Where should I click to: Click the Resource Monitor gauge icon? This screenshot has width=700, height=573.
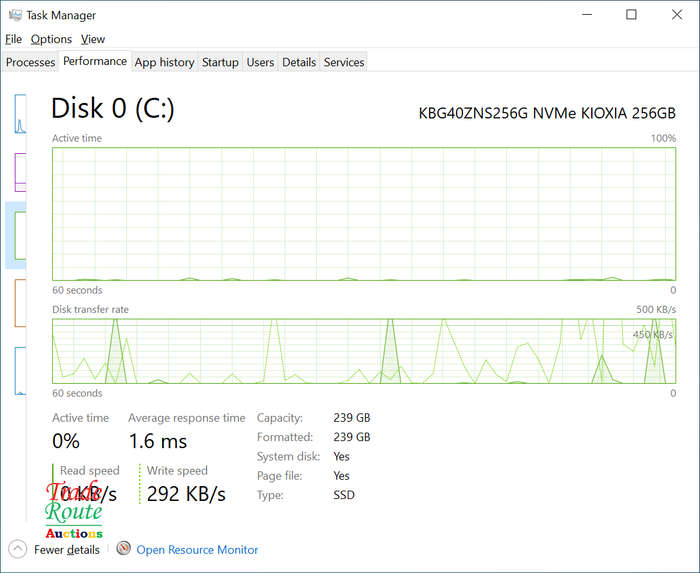[x=124, y=549]
